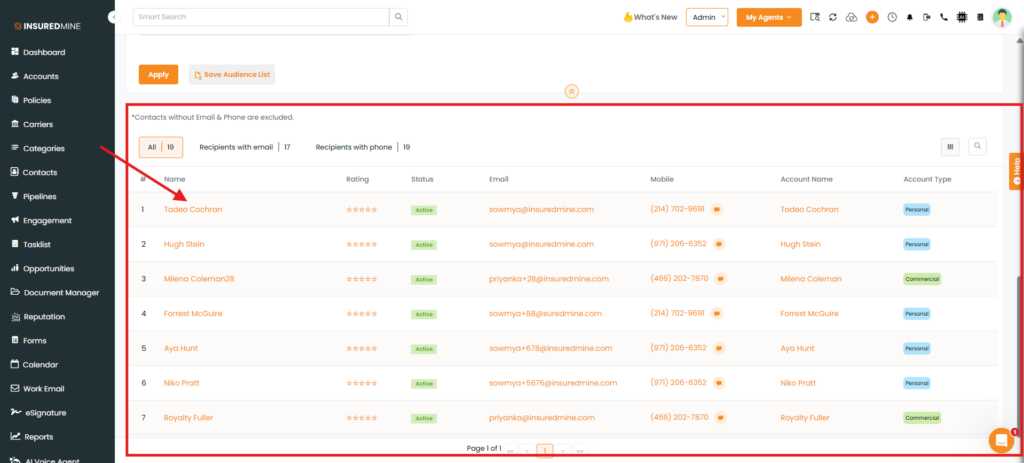
Task: Switch to Recipients with phone tab
Action: [x=362, y=147]
